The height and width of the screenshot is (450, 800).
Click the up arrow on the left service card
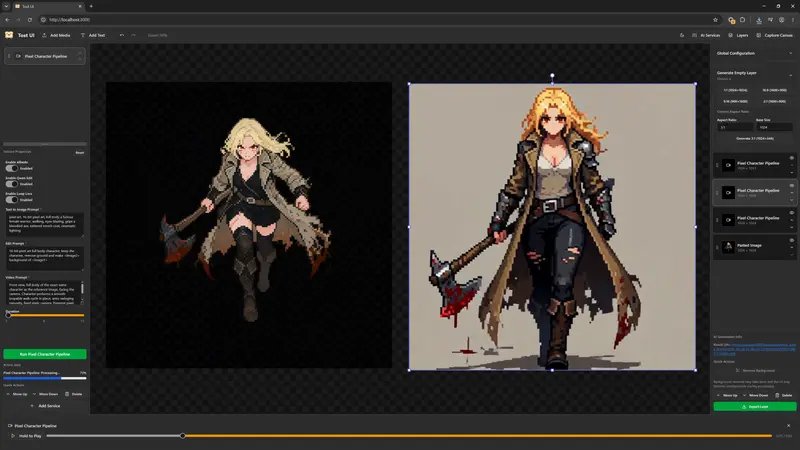pyautogui.click(x=80, y=53)
